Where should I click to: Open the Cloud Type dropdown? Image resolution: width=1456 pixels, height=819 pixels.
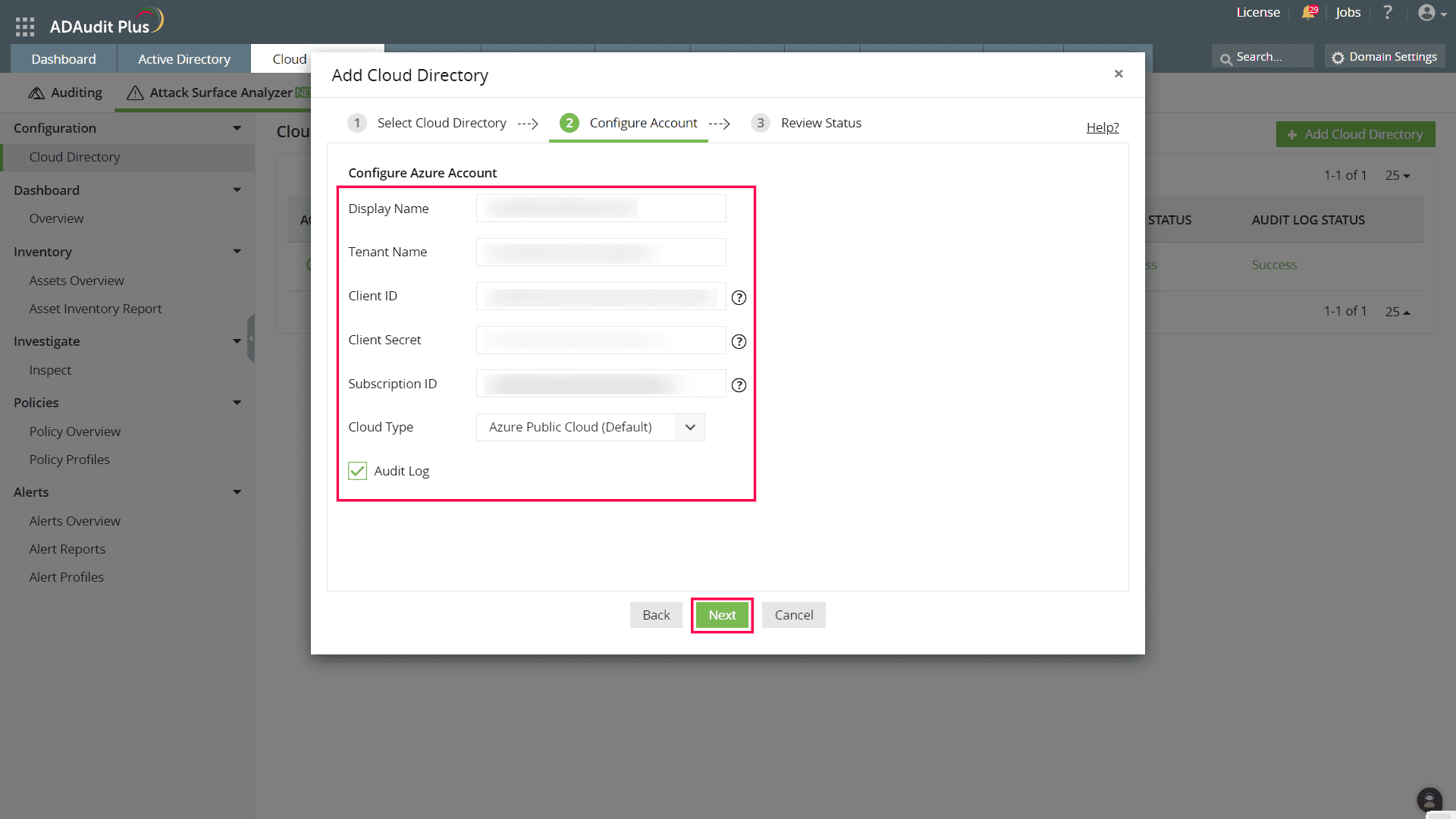pos(689,427)
